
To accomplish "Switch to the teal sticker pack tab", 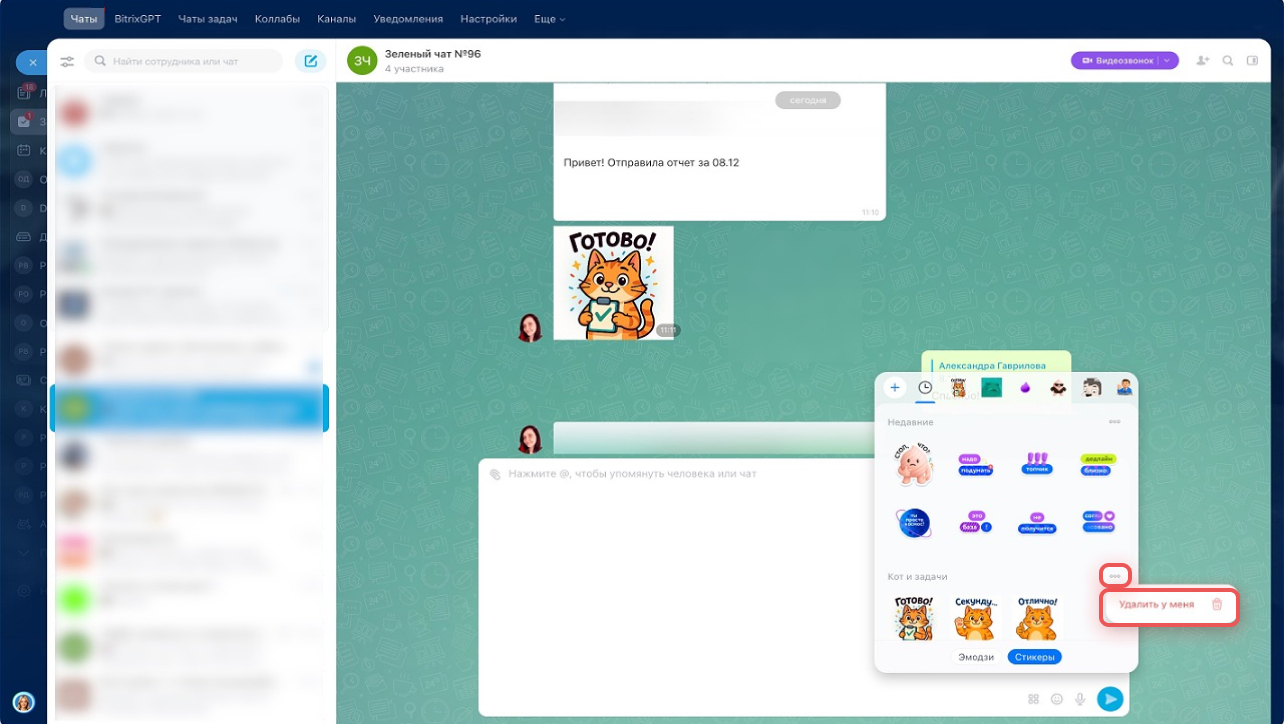I will tap(991, 388).
